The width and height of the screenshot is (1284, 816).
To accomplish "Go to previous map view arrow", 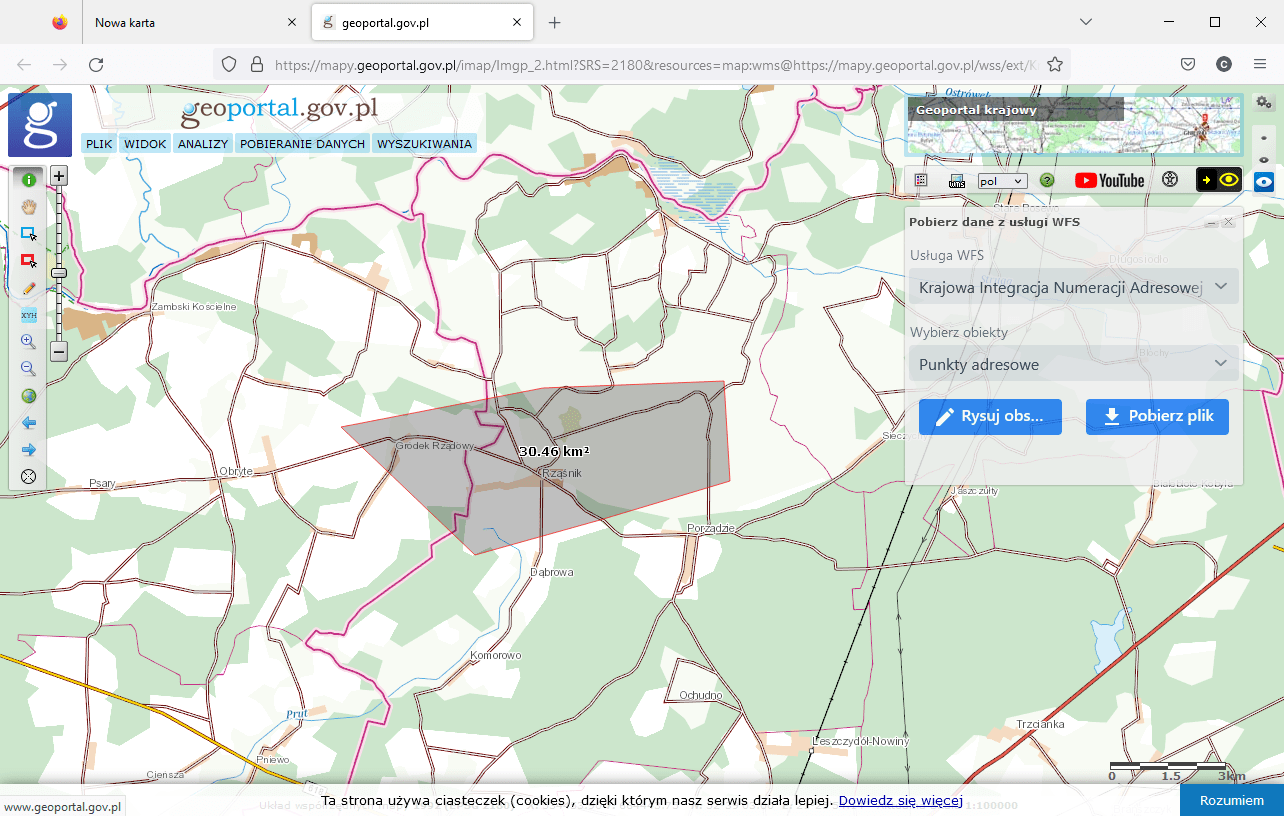I will [28, 423].
